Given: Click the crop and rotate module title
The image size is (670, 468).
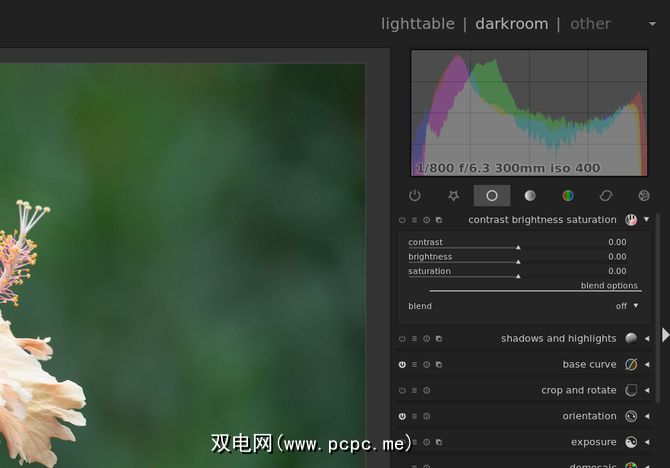Looking at the screenshot, I should click(x=579, y=390).
